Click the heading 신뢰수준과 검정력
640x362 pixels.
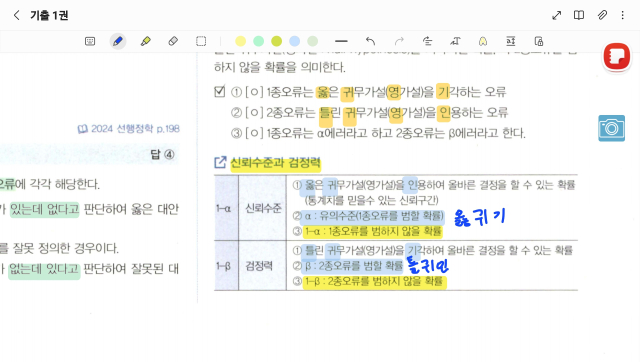(x=276, y=163)
